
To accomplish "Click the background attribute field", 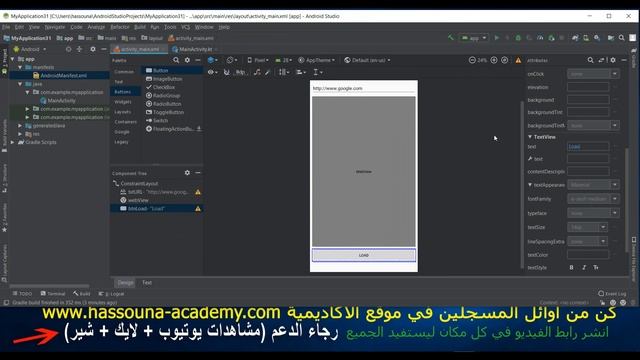I will (588, 100).
